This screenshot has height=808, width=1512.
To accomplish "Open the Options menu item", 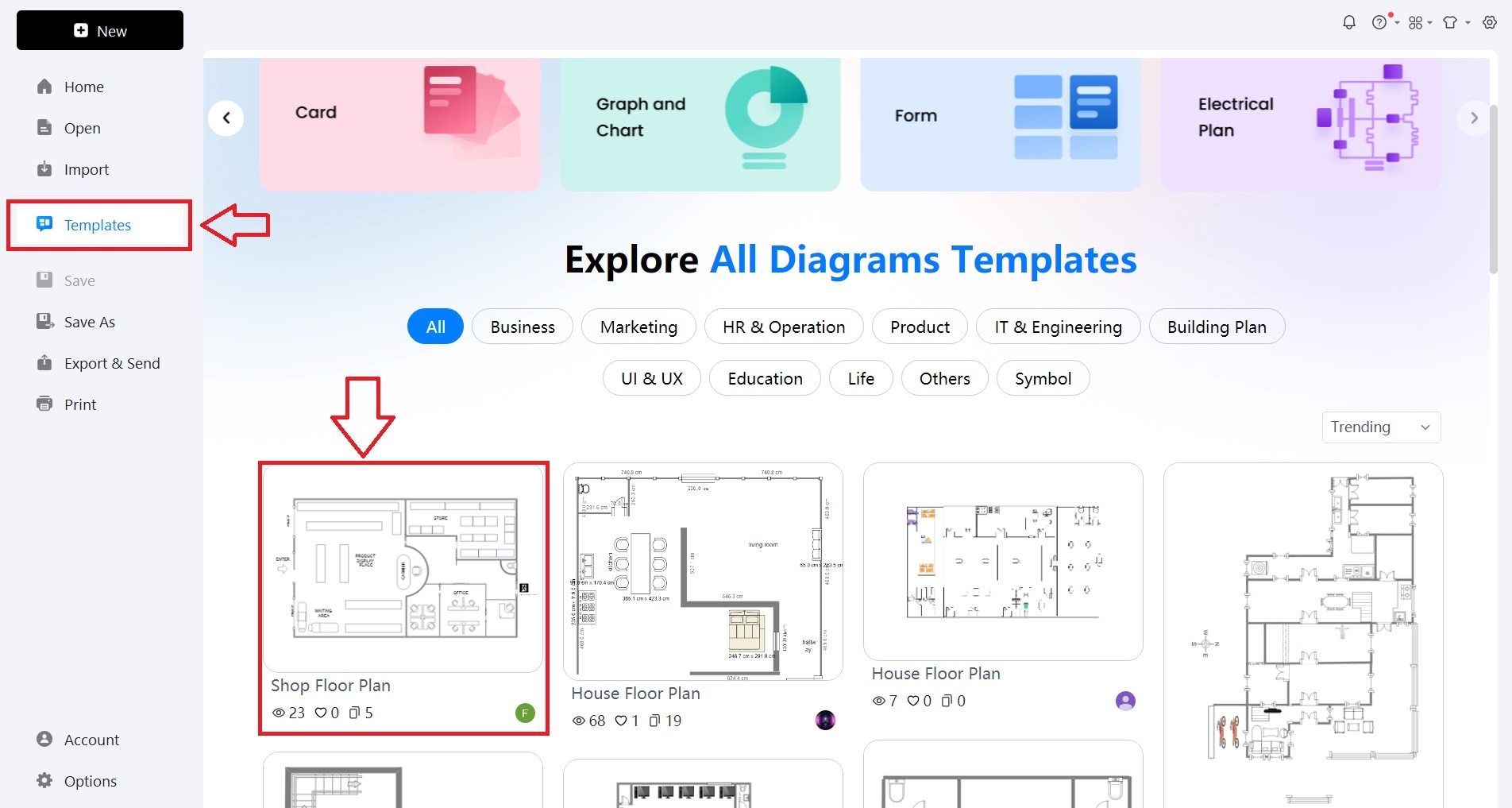I will click(x=99, y=781).
